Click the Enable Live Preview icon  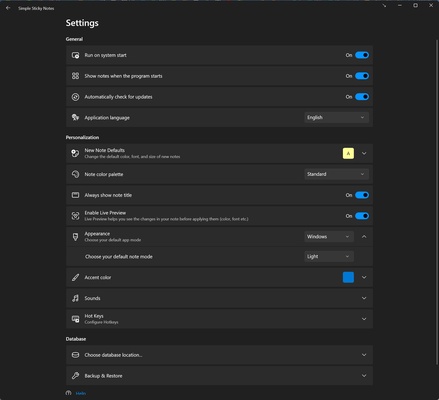[x=76, y=216]
